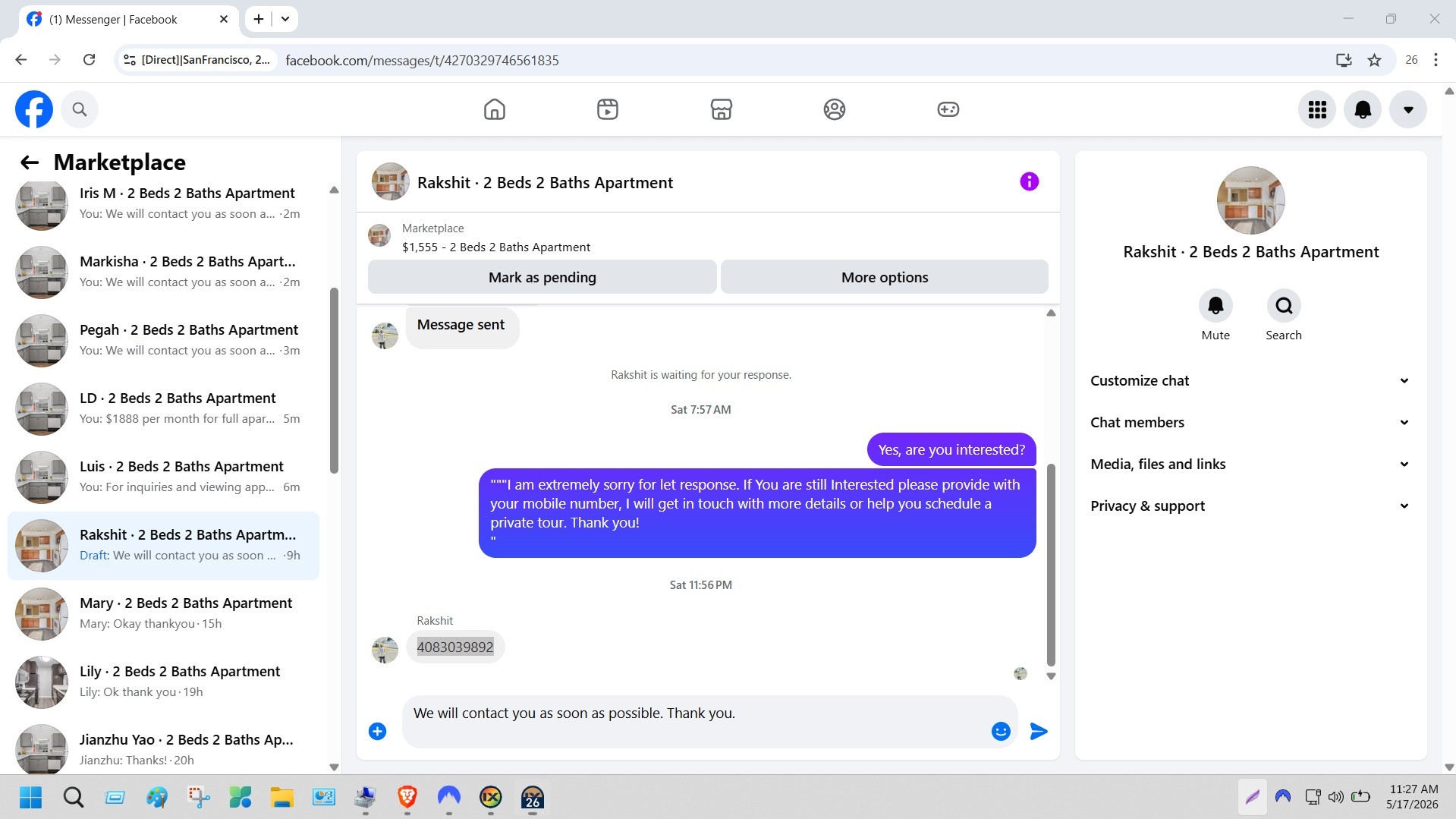
Task: Open the taskbar clock and date
Action: coord(1413,797)
